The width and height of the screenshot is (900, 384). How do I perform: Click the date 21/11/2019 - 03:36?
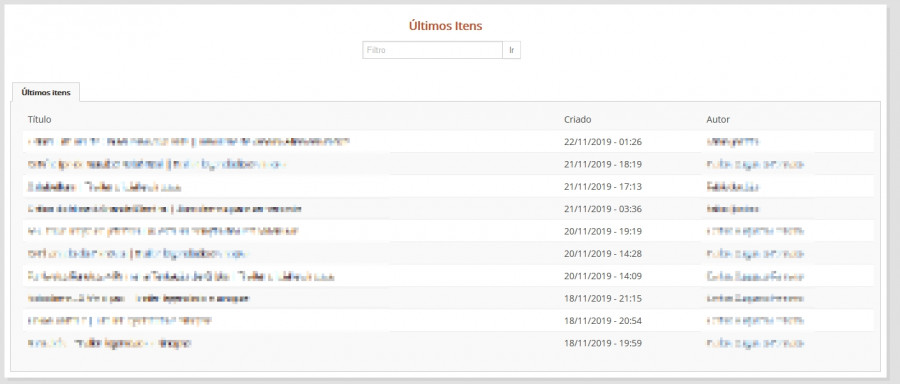[603, 209]
